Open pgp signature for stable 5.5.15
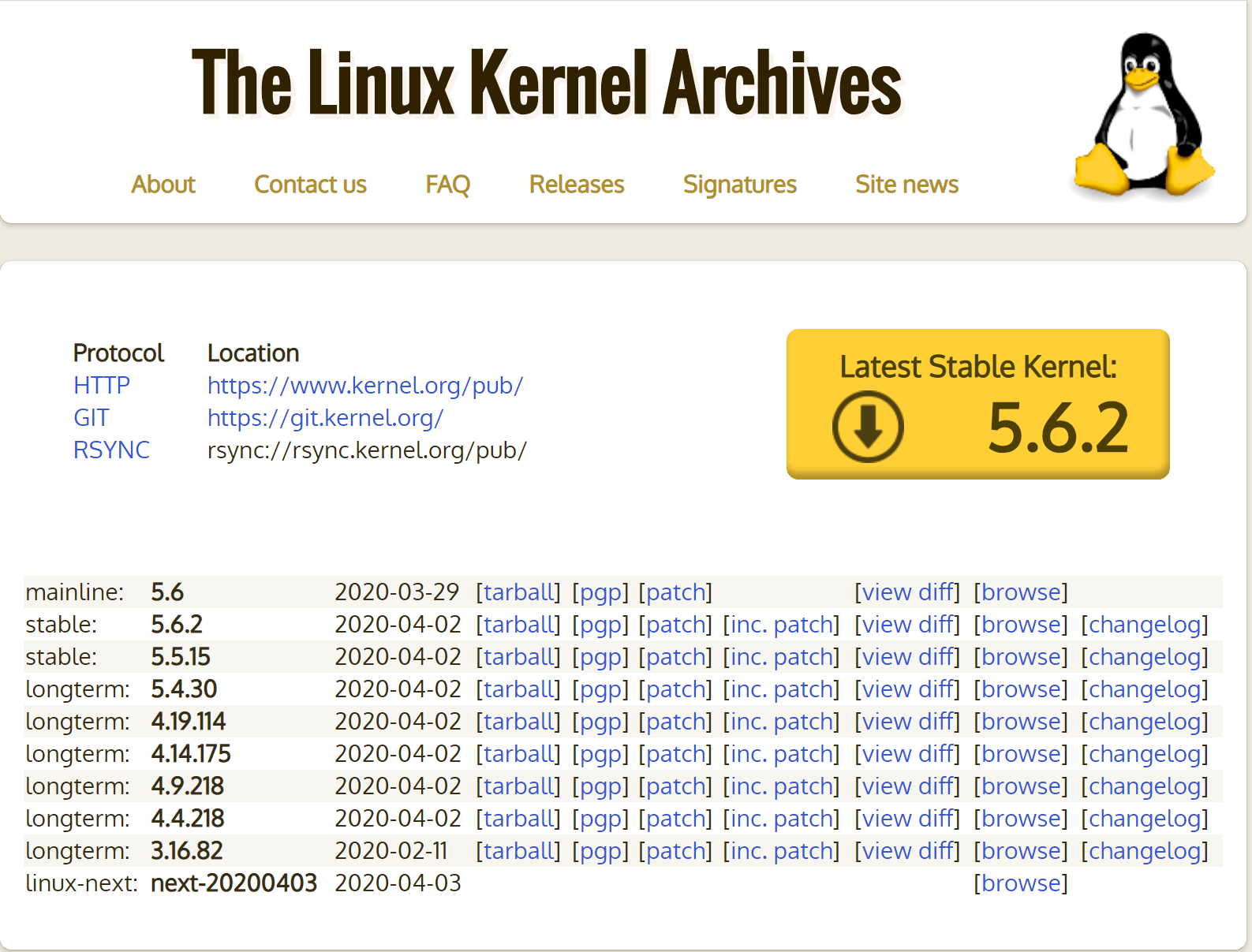Viewport: 1252px width, 952px height. point(600,657)
